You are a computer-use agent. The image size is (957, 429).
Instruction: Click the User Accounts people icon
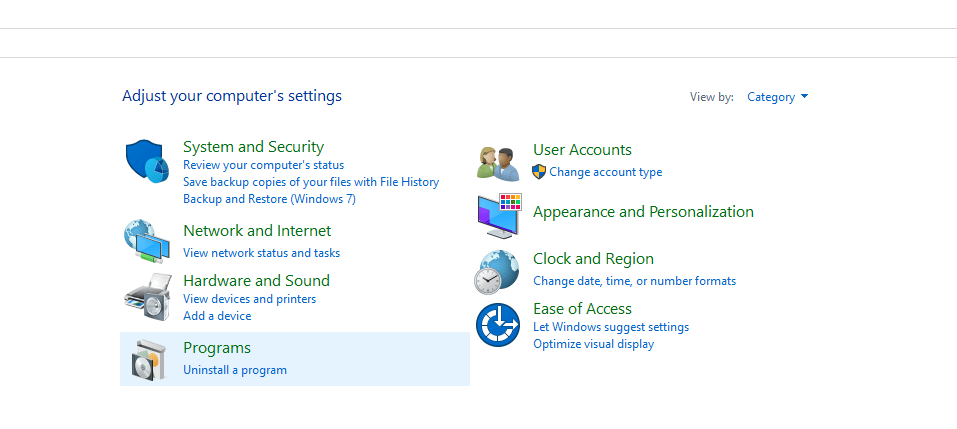click(497, 162)
